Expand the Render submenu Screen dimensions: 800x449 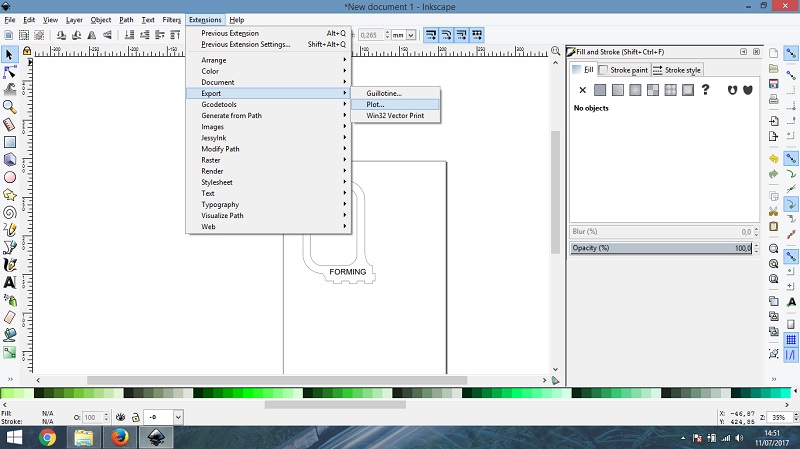pyautogui.click(x=269, y=171)
